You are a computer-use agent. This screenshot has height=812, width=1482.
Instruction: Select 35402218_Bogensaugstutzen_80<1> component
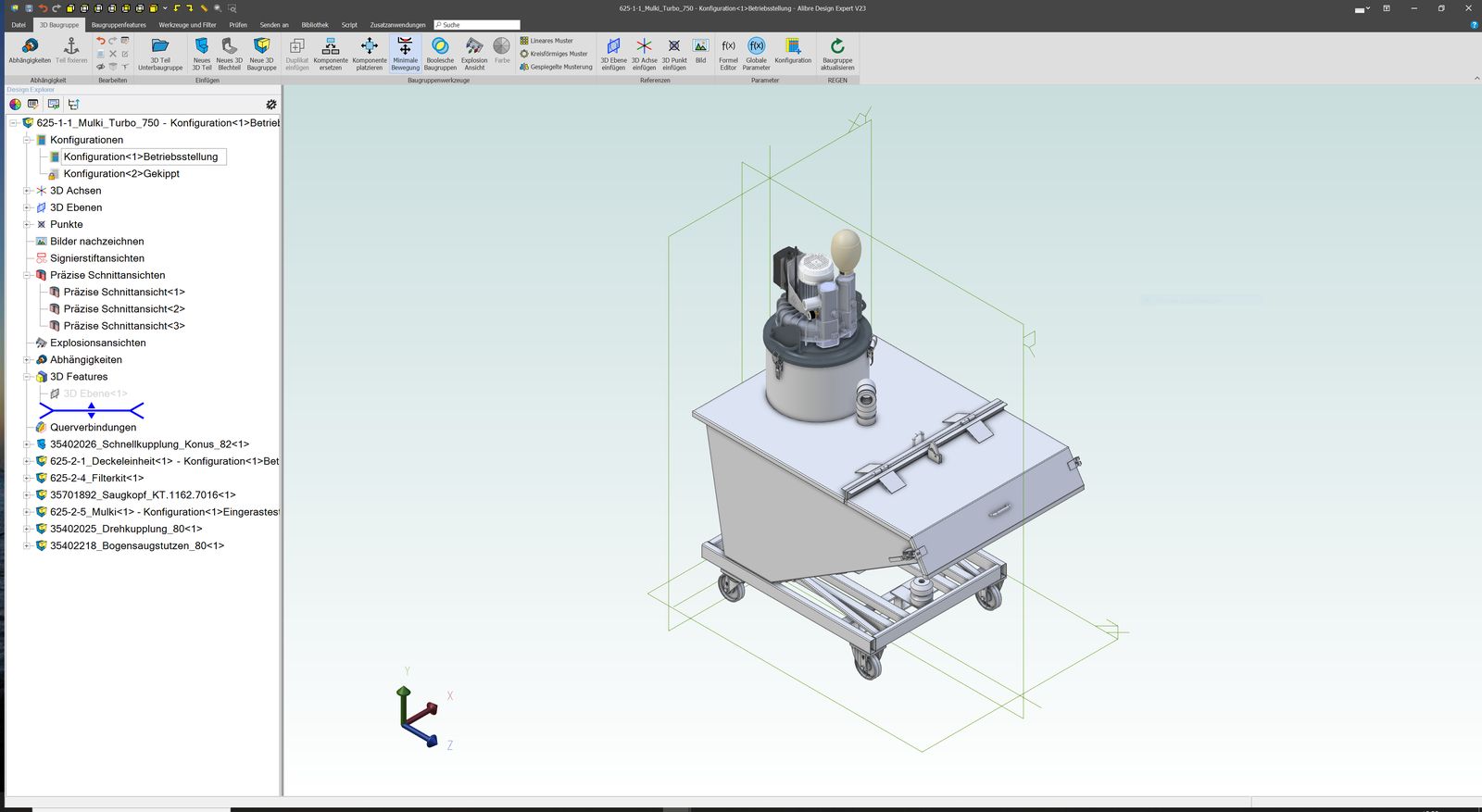(x=137, y=545)
